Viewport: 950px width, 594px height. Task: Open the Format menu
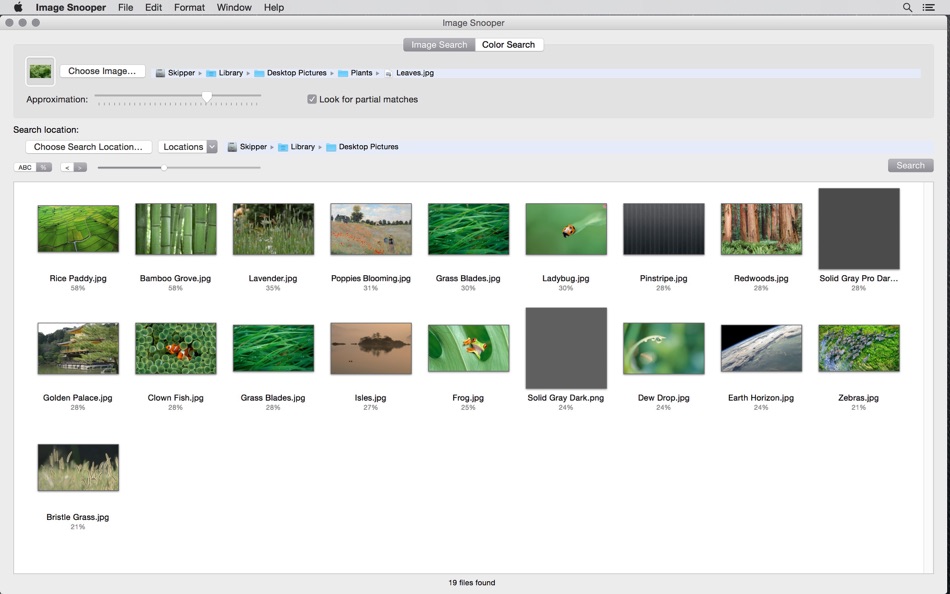pyautogui.click(x=189, y=7)
